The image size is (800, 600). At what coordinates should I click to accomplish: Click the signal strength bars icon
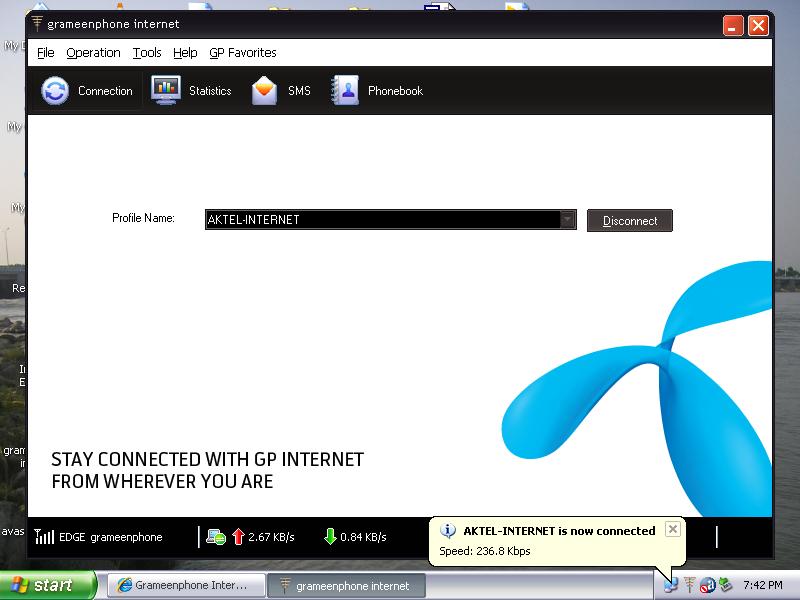(x=44, y=537)
